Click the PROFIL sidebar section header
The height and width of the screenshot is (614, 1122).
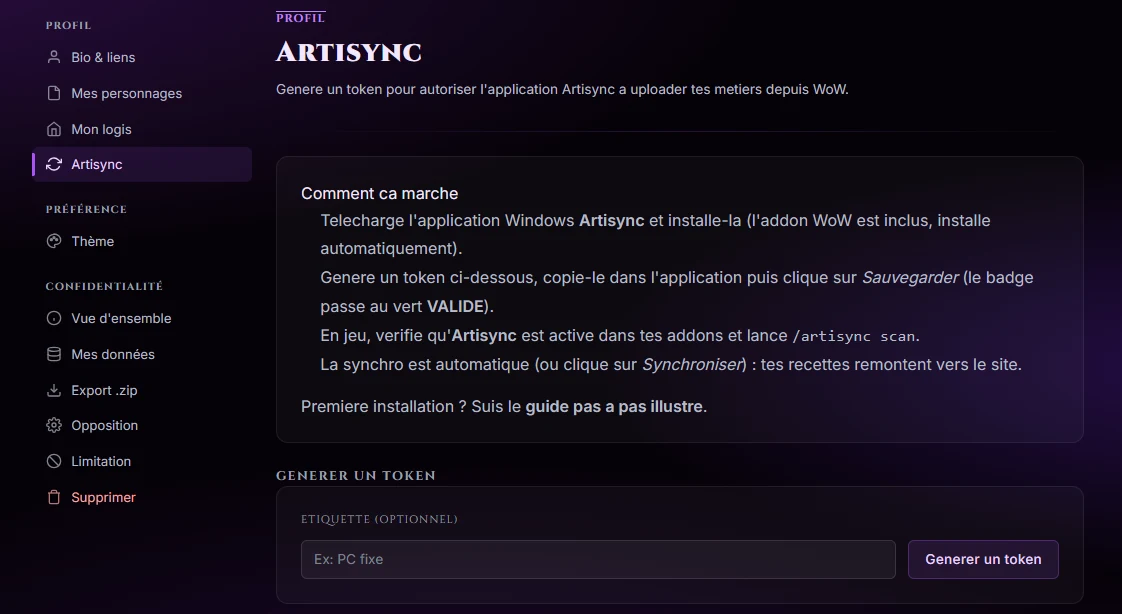[x=68, y=25]
